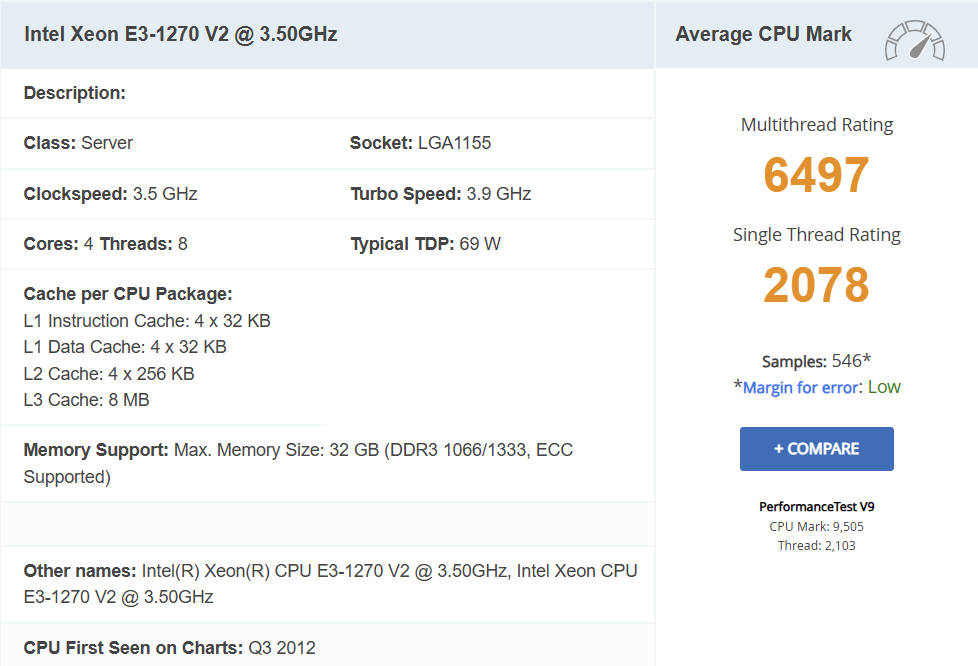Viewport: 978px width, 666px height.
Task: Click the Typical TDP 69 W field
Action: (425, 244)
